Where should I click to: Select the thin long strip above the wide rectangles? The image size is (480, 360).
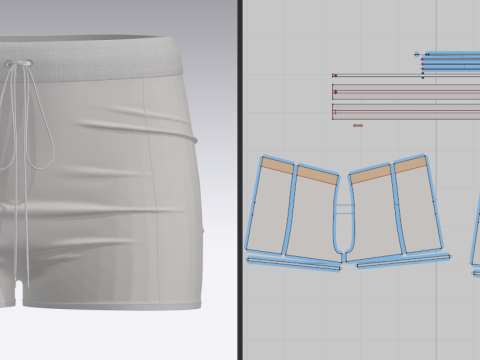[x=406, y=76]
